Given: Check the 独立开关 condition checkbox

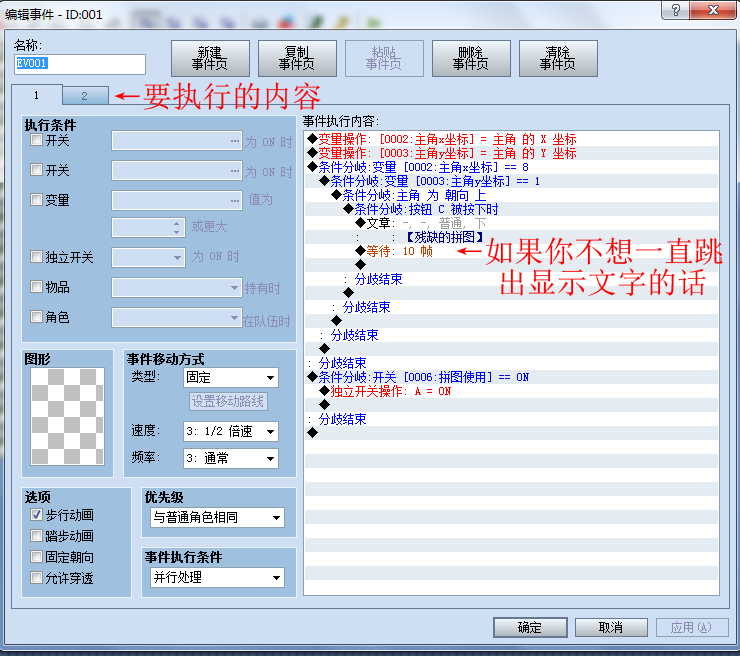Looking at the screenshot, I should point(36,256).
